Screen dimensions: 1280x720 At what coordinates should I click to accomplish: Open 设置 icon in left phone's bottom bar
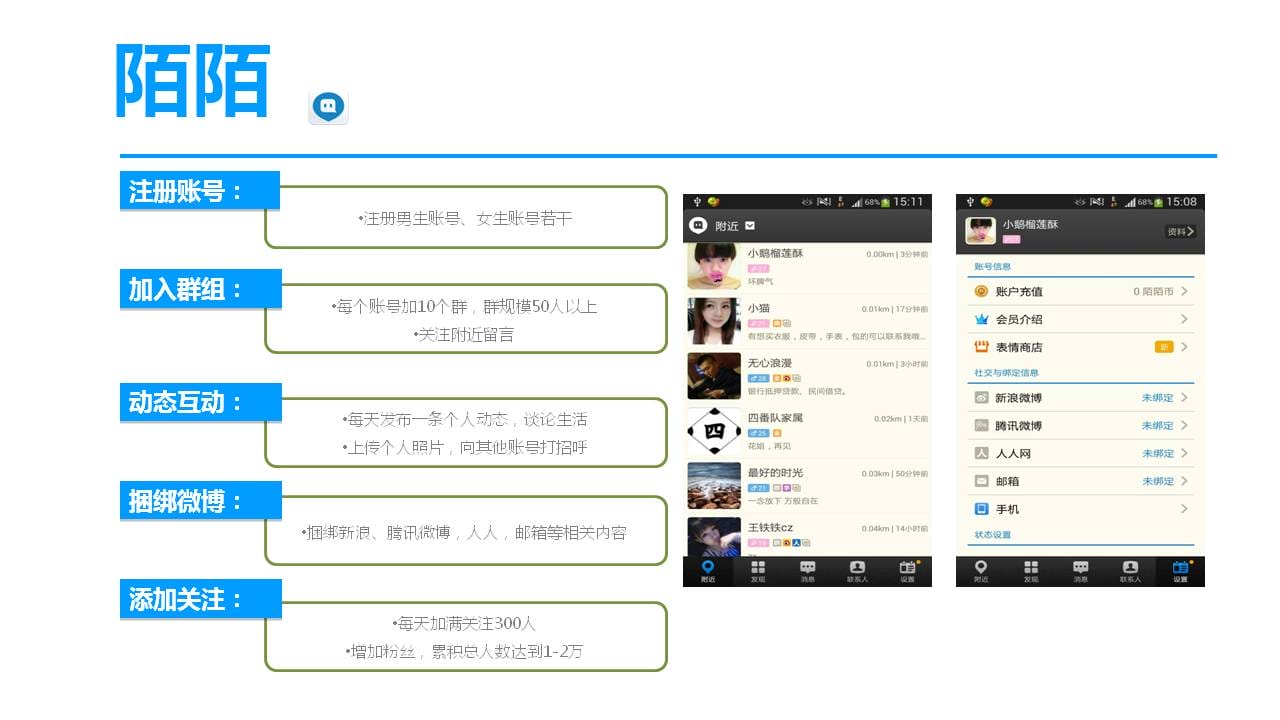(x=907, y=571)
